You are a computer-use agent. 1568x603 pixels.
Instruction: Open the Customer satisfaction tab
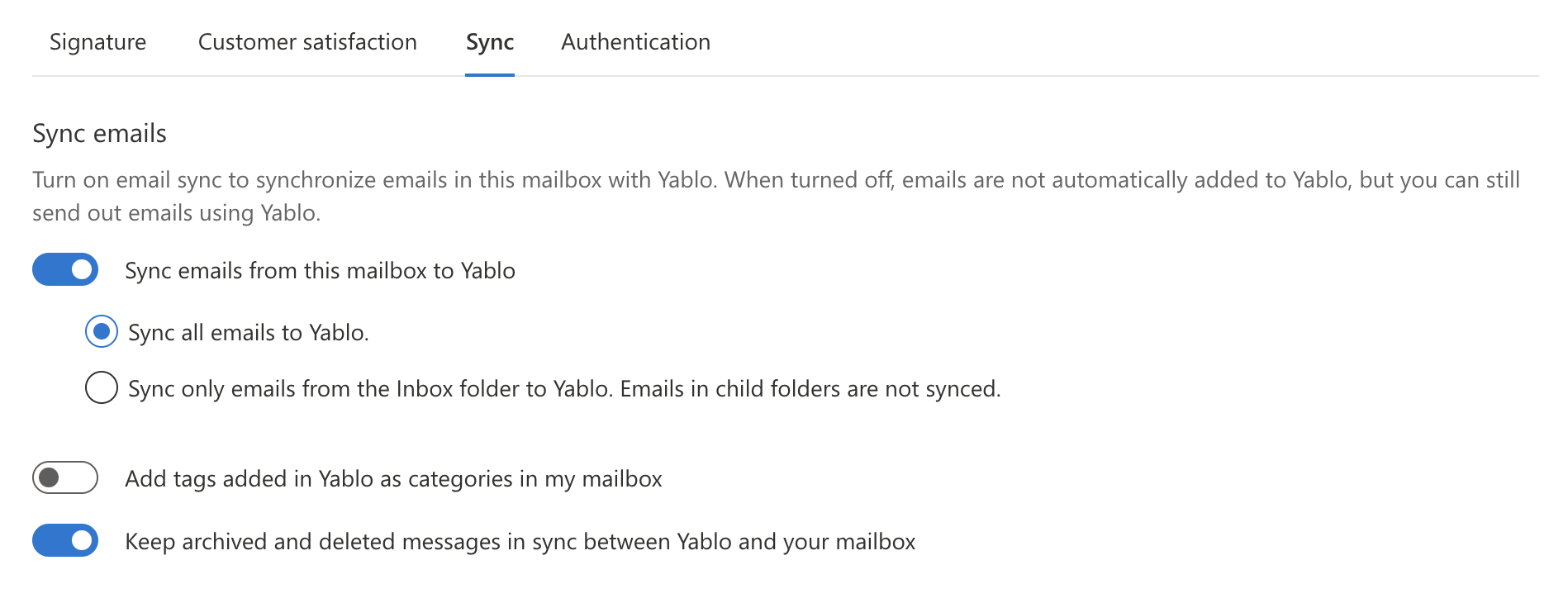(x=306, y=42)
